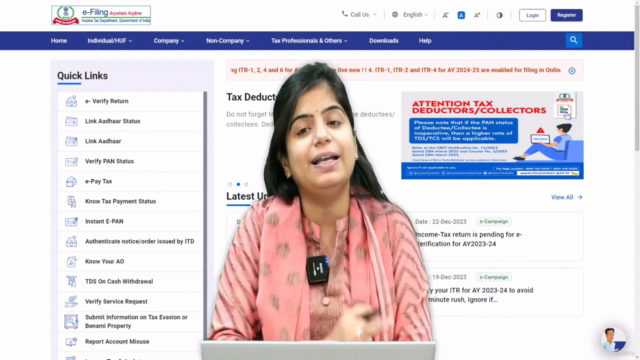Open the TDS On Cash Withdrawal link

pyautogui.click(x=119, y=281)
